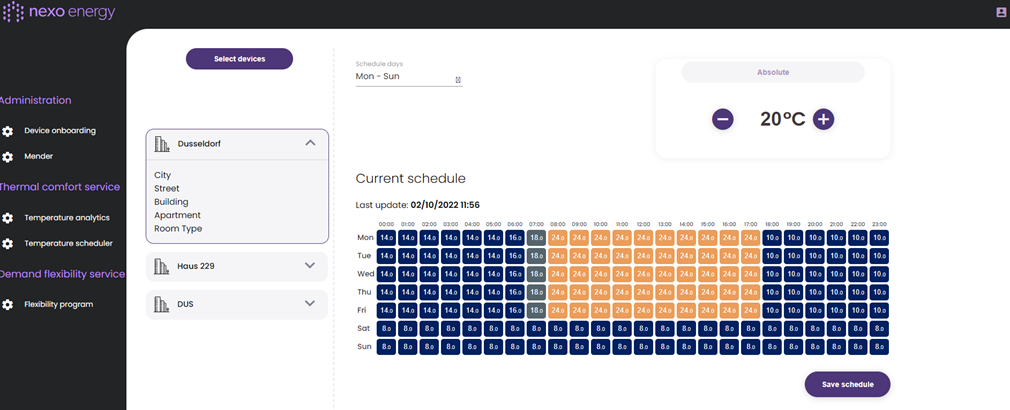Click the Select devices button

(x=239, y=59)
